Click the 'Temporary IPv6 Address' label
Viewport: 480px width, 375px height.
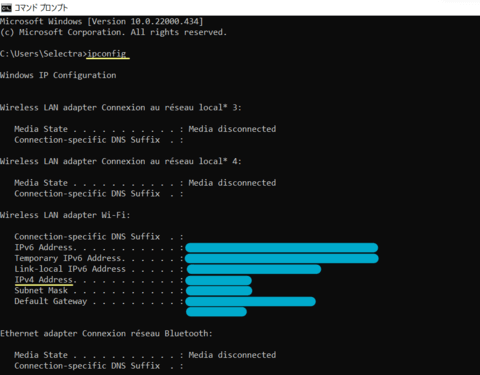coord(68,258)
